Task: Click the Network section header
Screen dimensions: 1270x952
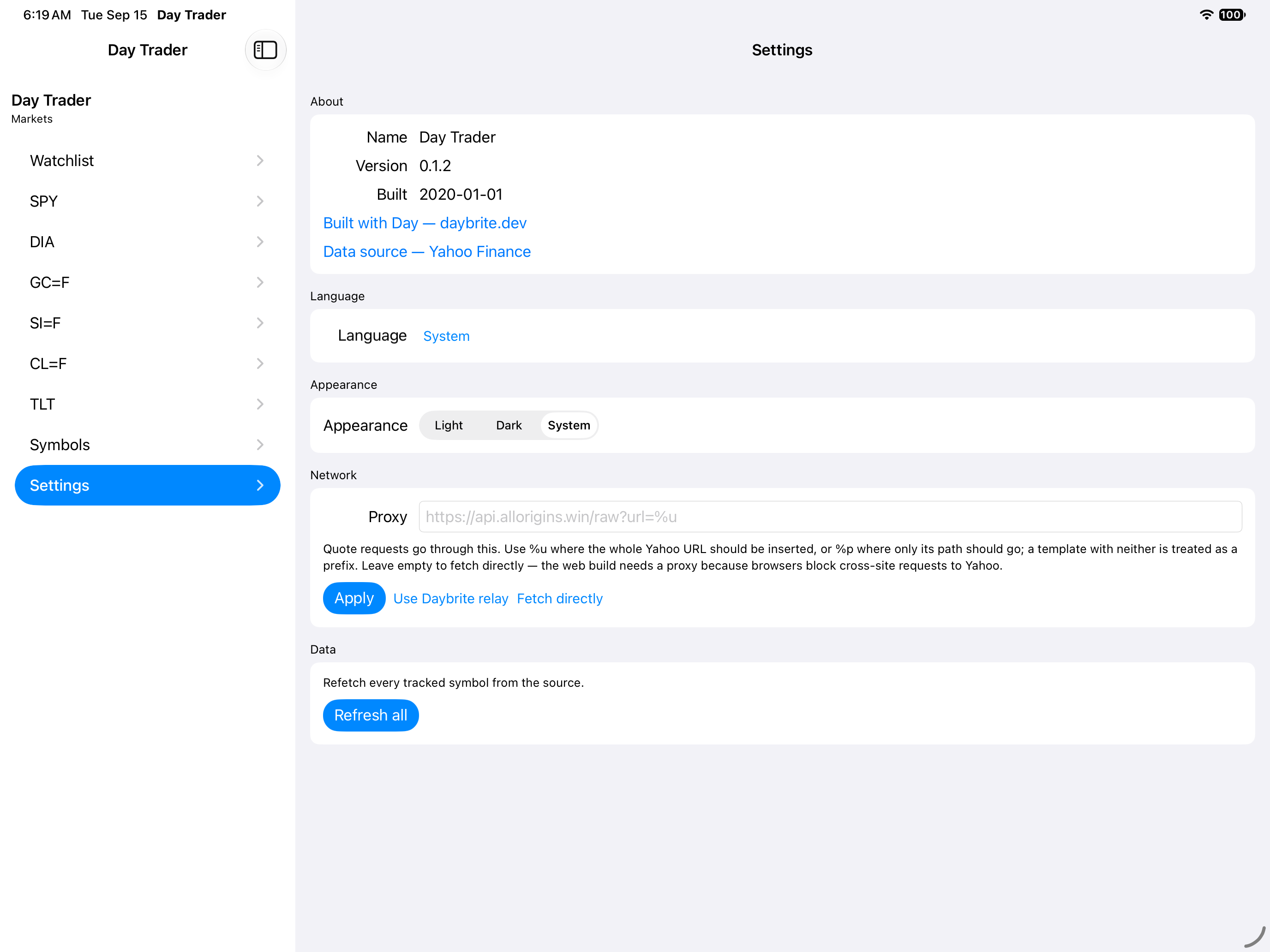Action: coord(333,475)
